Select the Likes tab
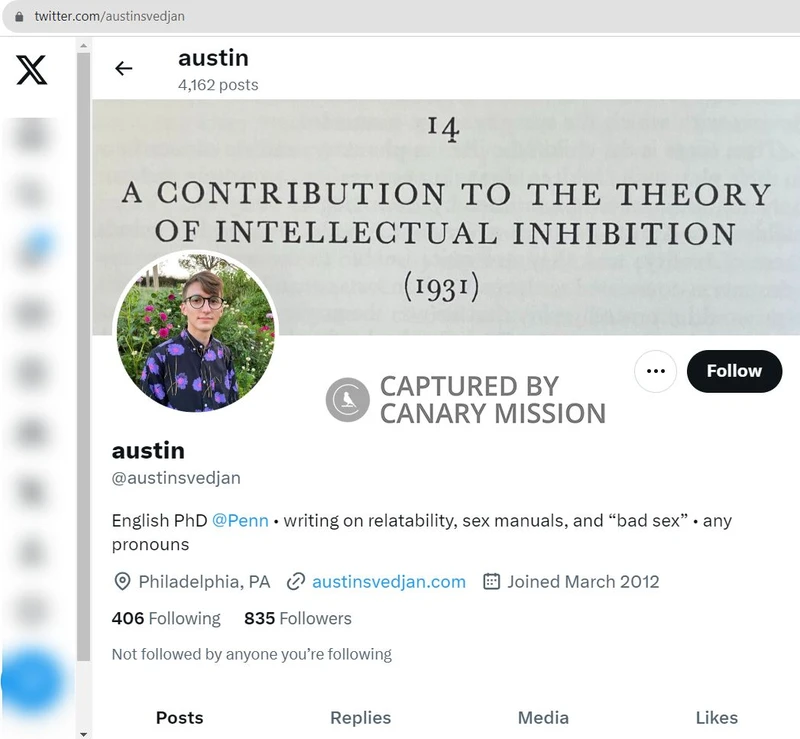This screenshot has width=800, height=739. point(716,718)
